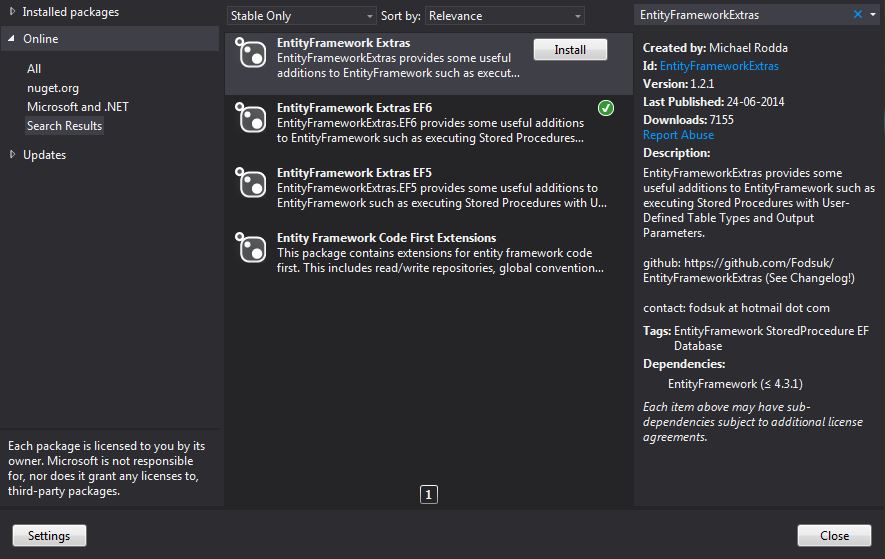Click the Updates category label

pos(45,155)
